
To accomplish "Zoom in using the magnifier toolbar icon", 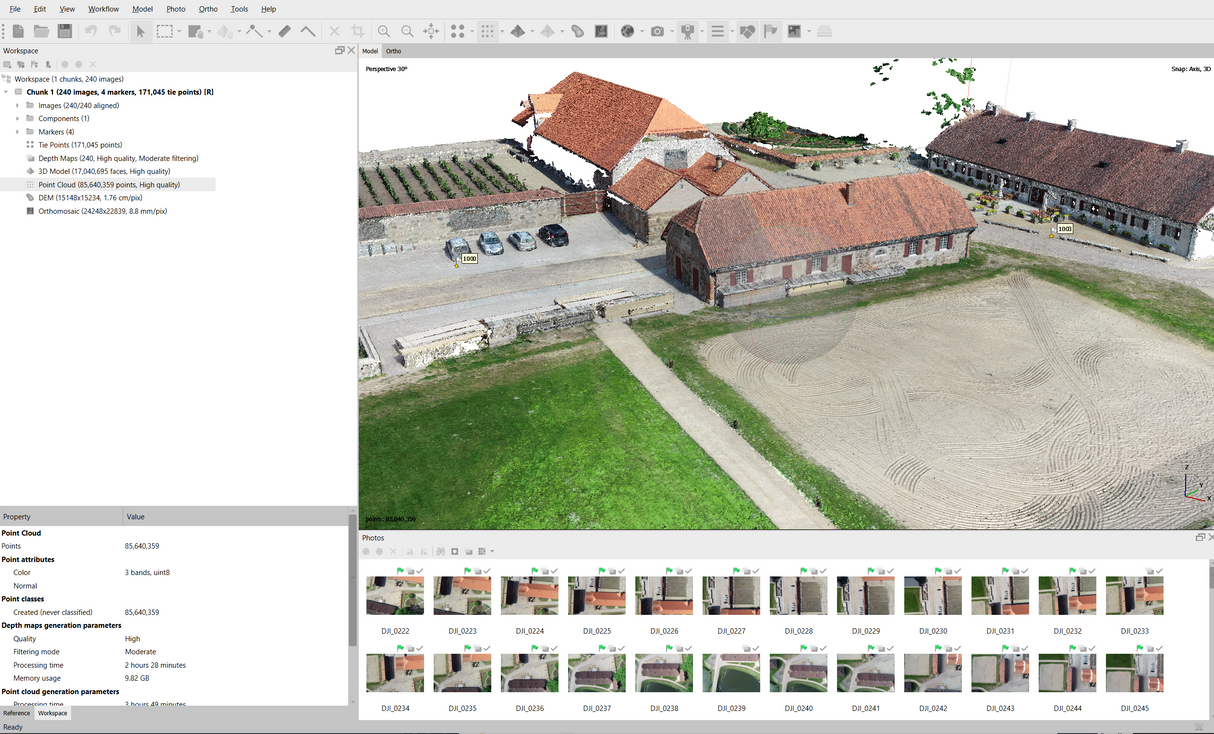I will 384,31.
